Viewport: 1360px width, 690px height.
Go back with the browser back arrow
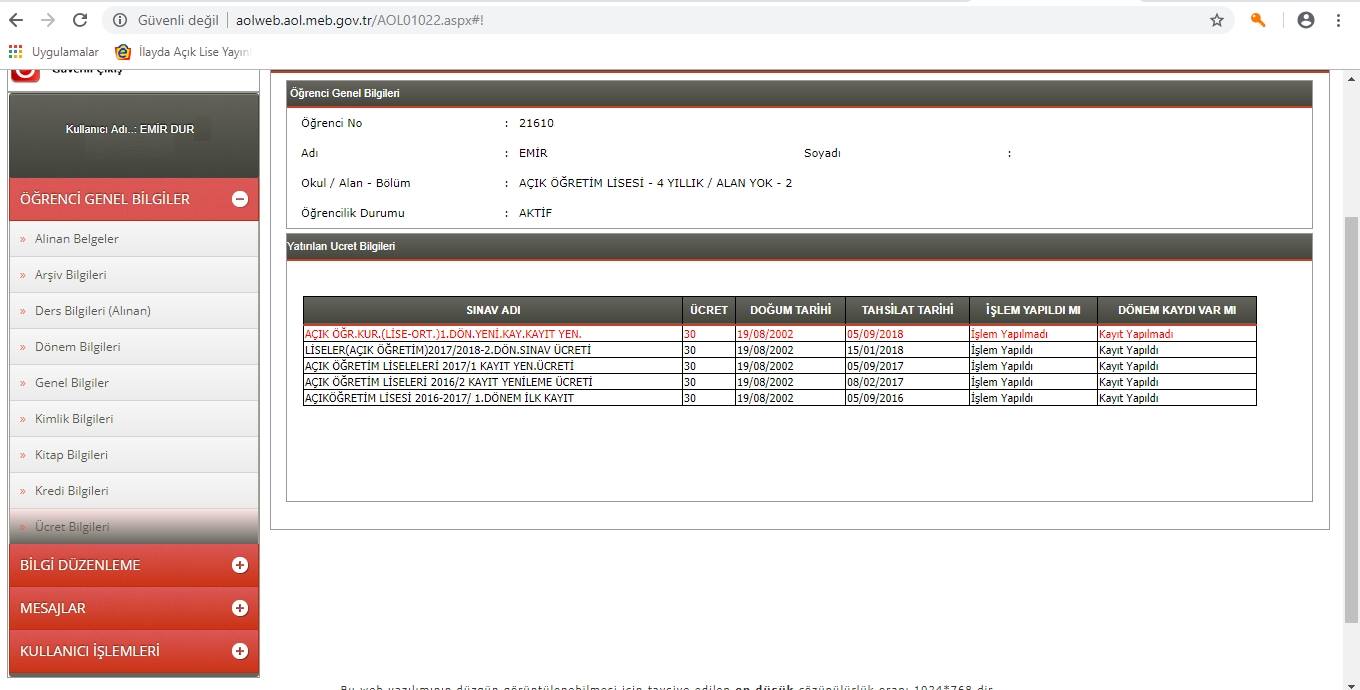point(16,20)
